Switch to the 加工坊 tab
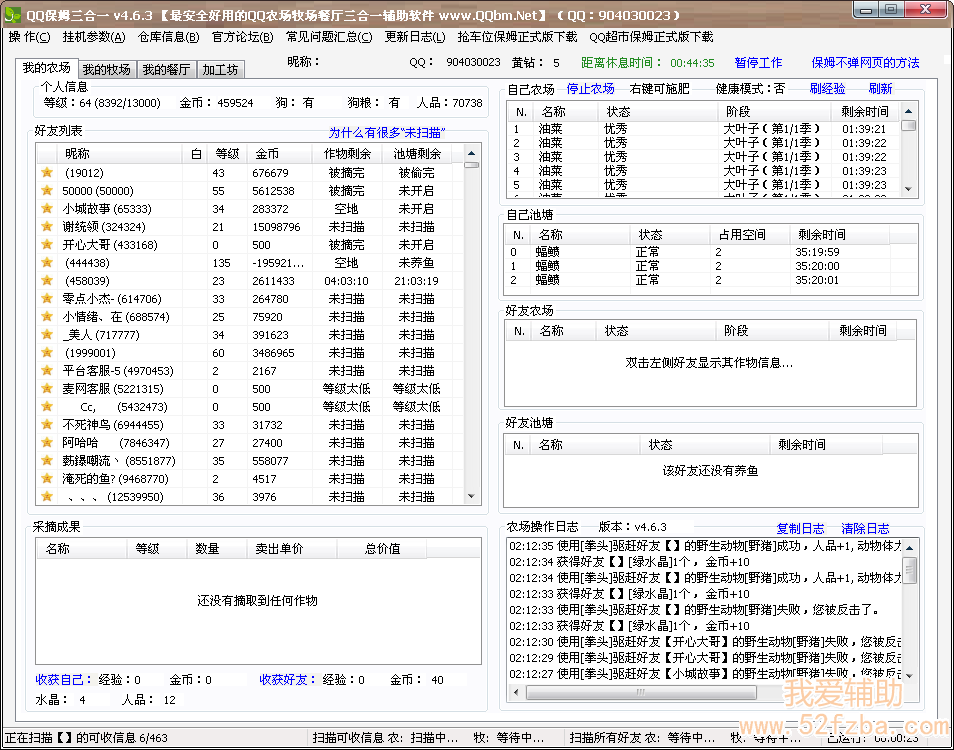The image size is (954, 750). click(x=219, y=70)
